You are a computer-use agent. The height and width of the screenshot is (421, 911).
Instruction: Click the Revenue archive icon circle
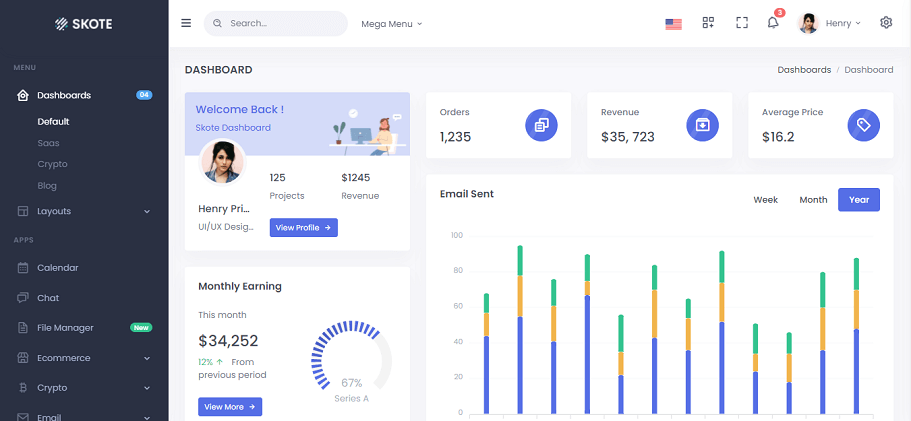tap(702, 125)
